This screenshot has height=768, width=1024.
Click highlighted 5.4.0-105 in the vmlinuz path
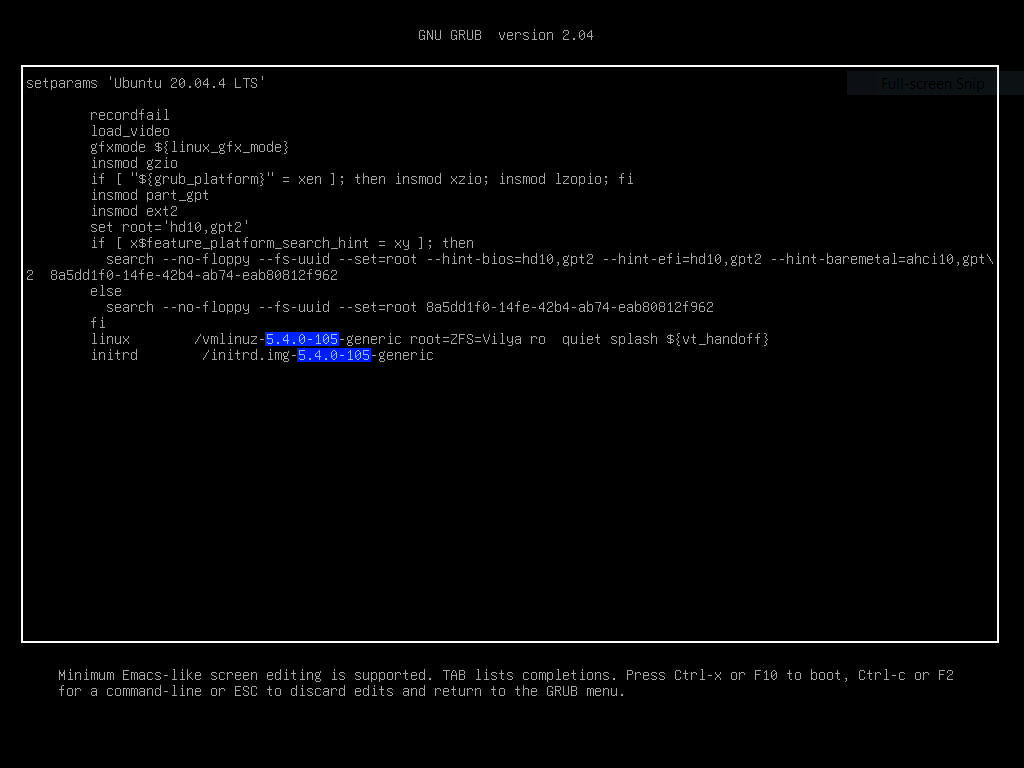pyautogui.click(x=302, y=339)
